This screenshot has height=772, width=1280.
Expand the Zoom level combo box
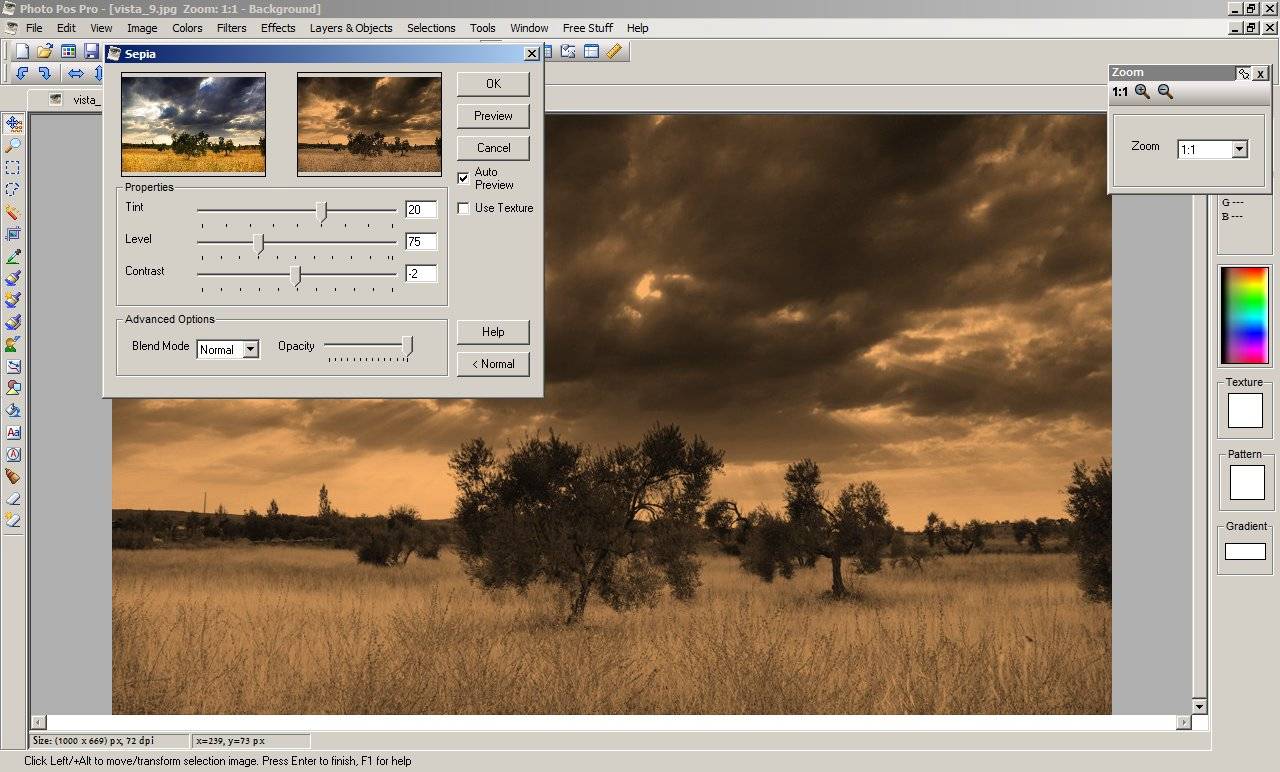click(1239, 150)
